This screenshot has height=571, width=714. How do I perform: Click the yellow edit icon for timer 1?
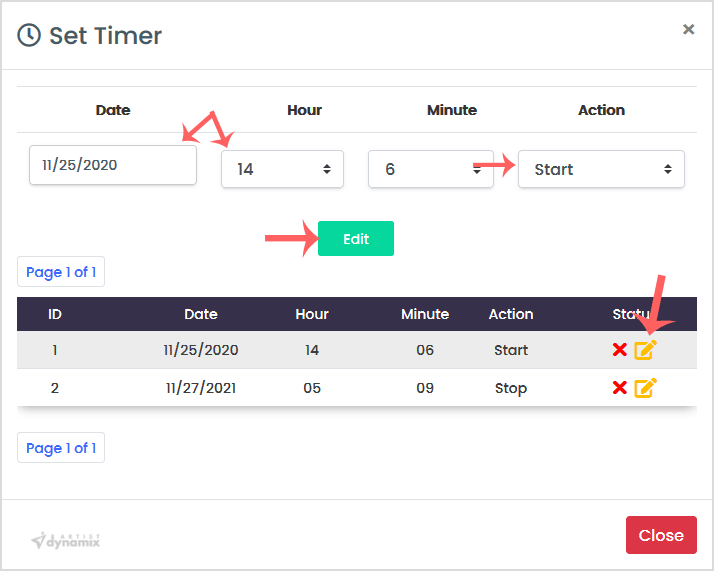(x=645, y=350)
